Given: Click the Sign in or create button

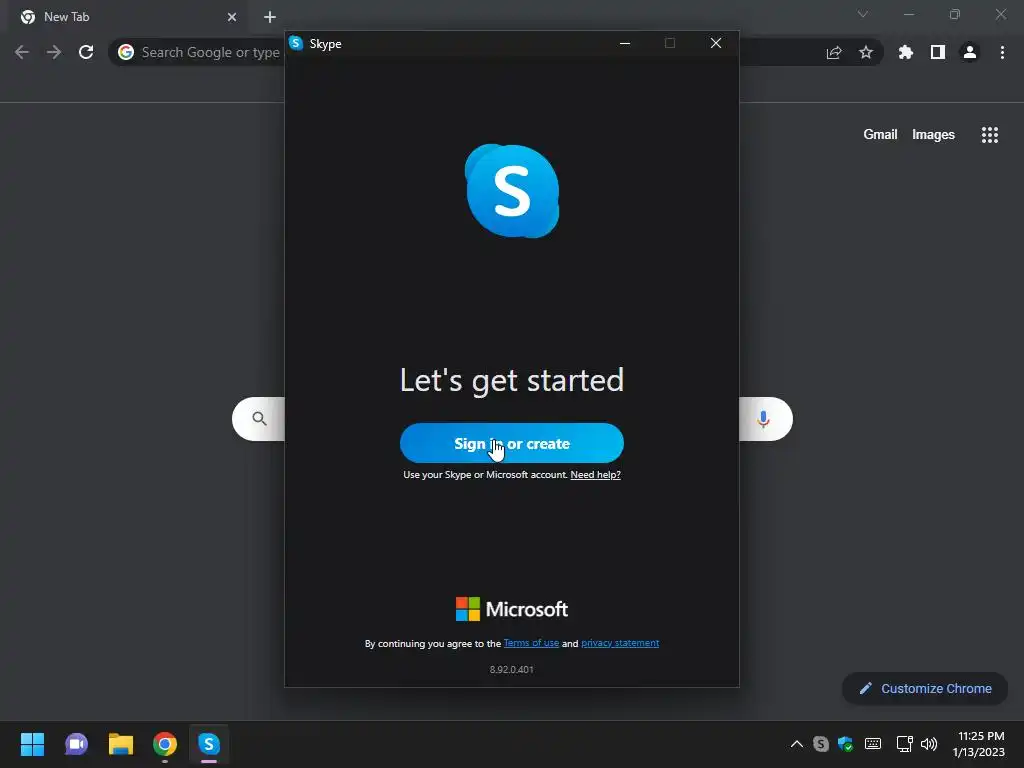Looking at the screenshot, I should tap(511, 443).
